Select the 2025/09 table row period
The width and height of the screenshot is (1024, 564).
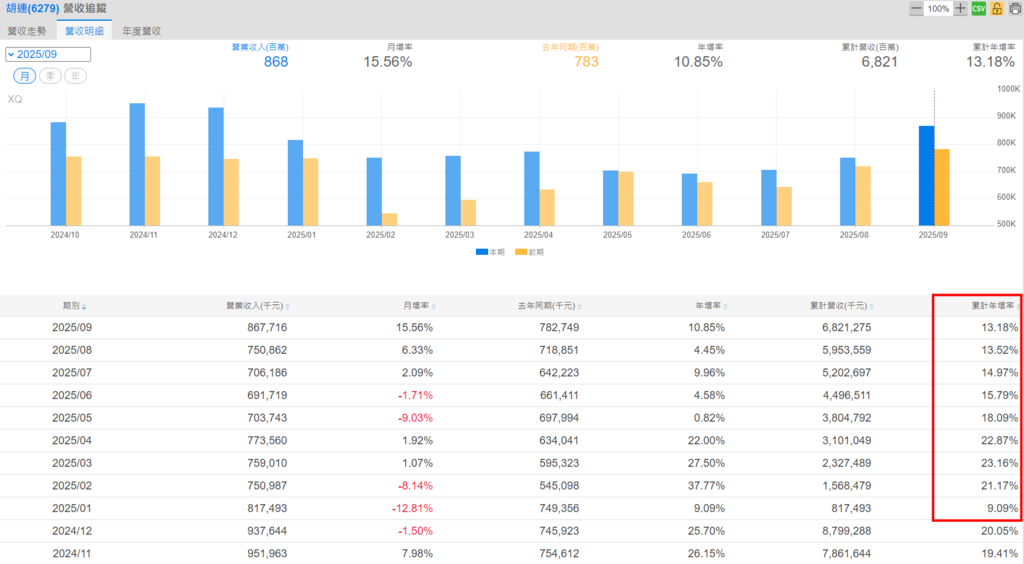pos(72,328)
